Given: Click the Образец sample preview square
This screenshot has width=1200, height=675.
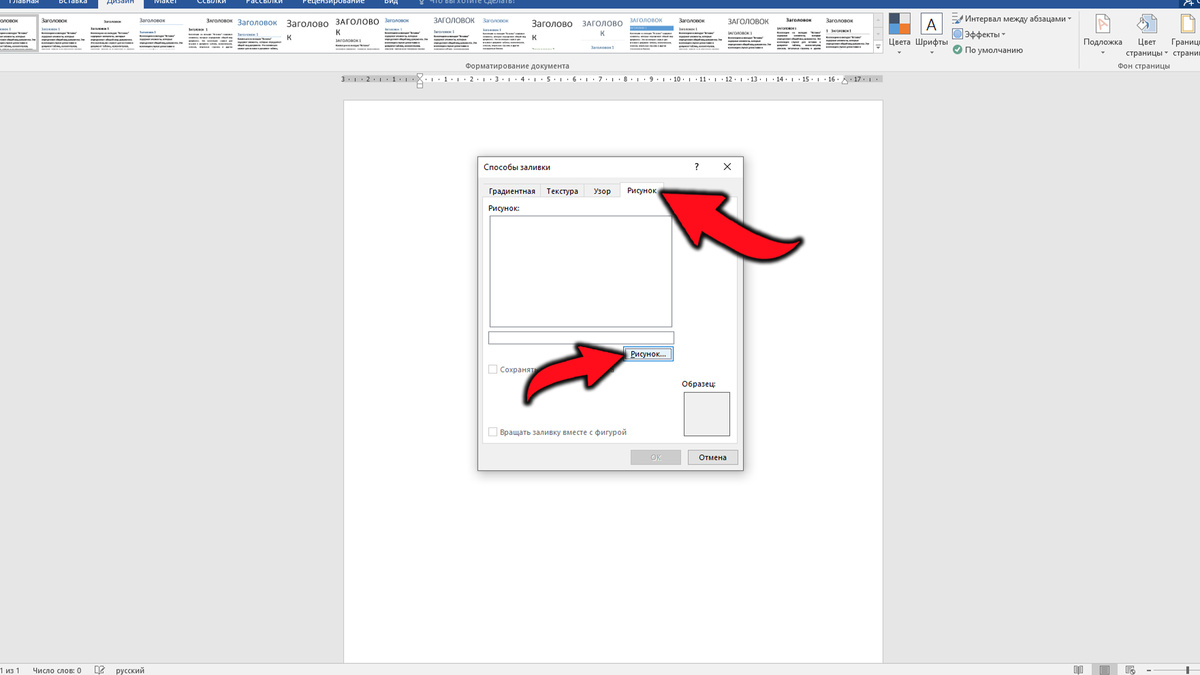Looking at the screenshot, I should click(707, 414).
